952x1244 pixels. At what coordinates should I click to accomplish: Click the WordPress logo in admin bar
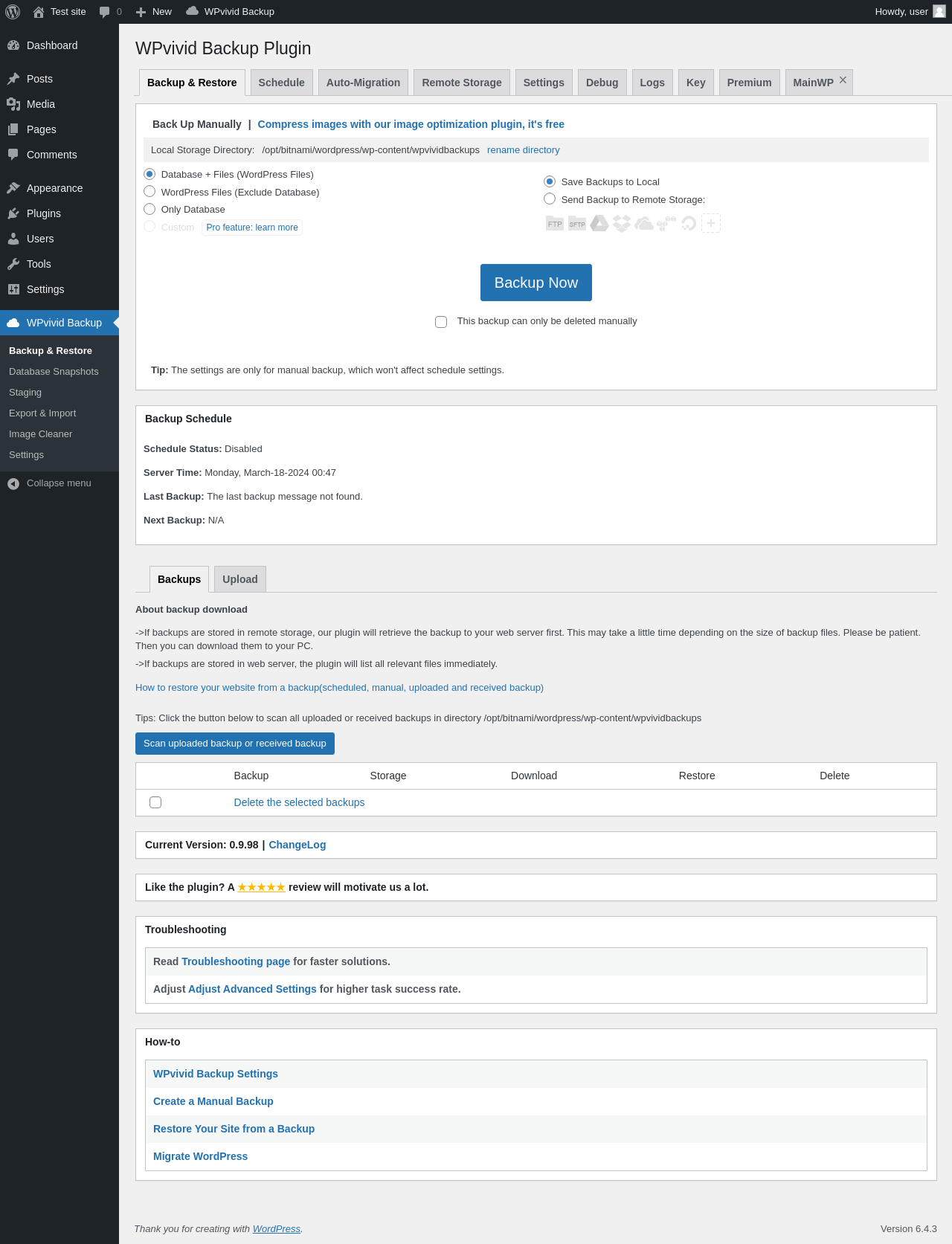pos(13,12)
